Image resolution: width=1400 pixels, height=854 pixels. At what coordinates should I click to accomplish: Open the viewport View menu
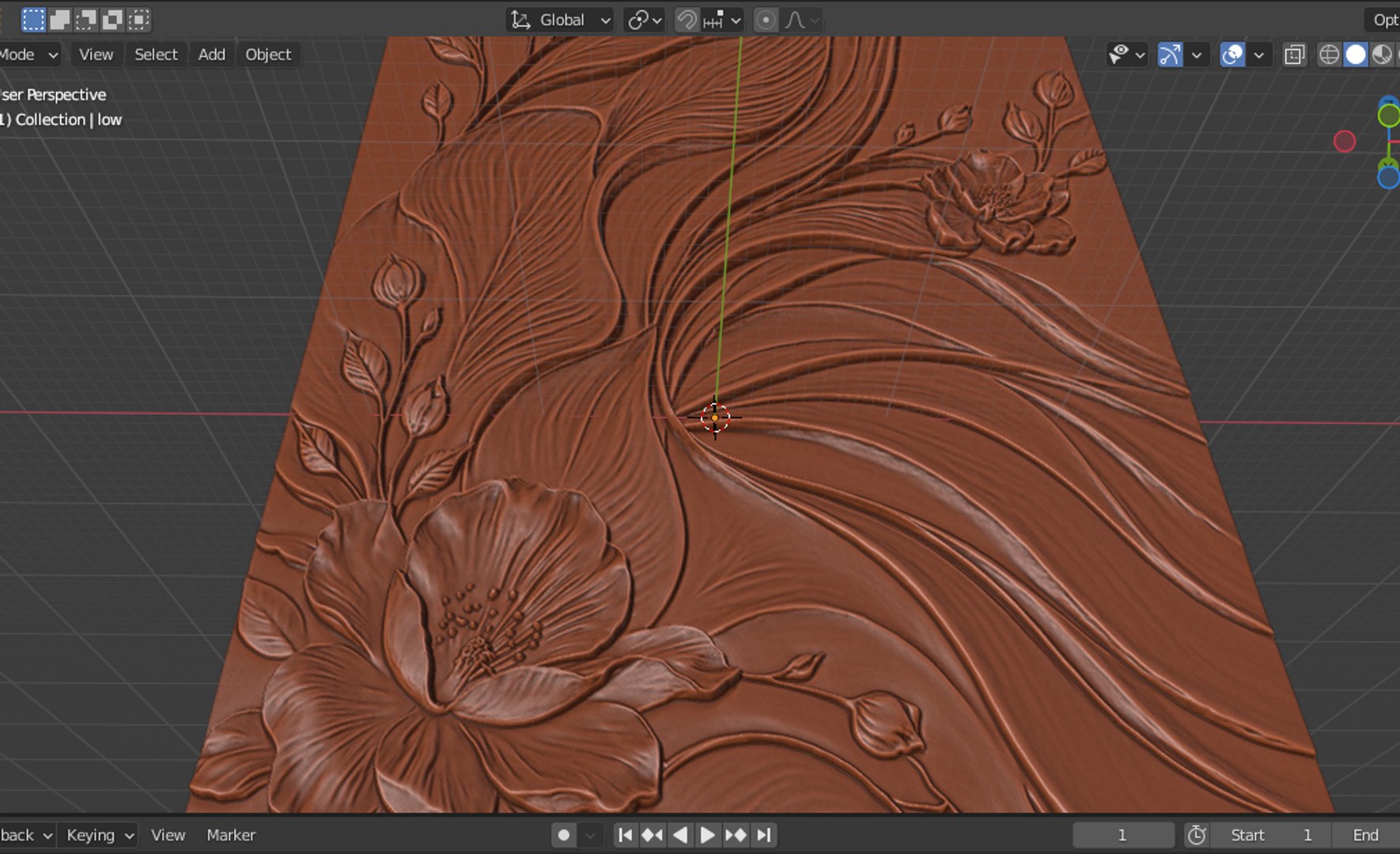point(96,55)
